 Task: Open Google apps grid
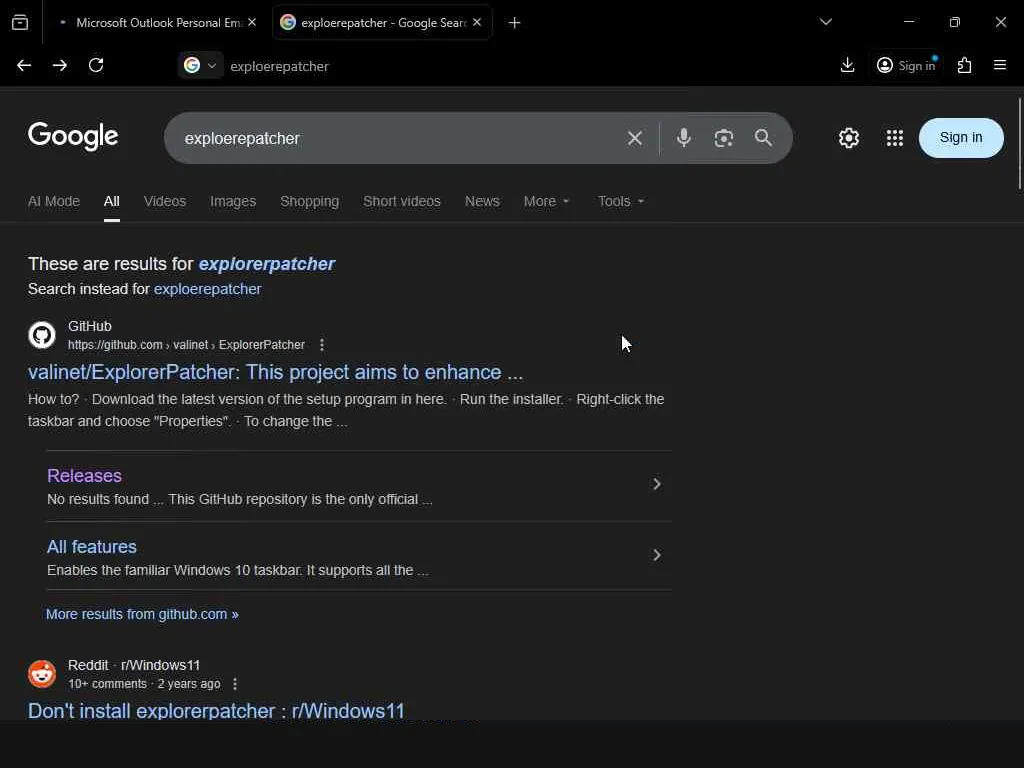coord(895,138)
